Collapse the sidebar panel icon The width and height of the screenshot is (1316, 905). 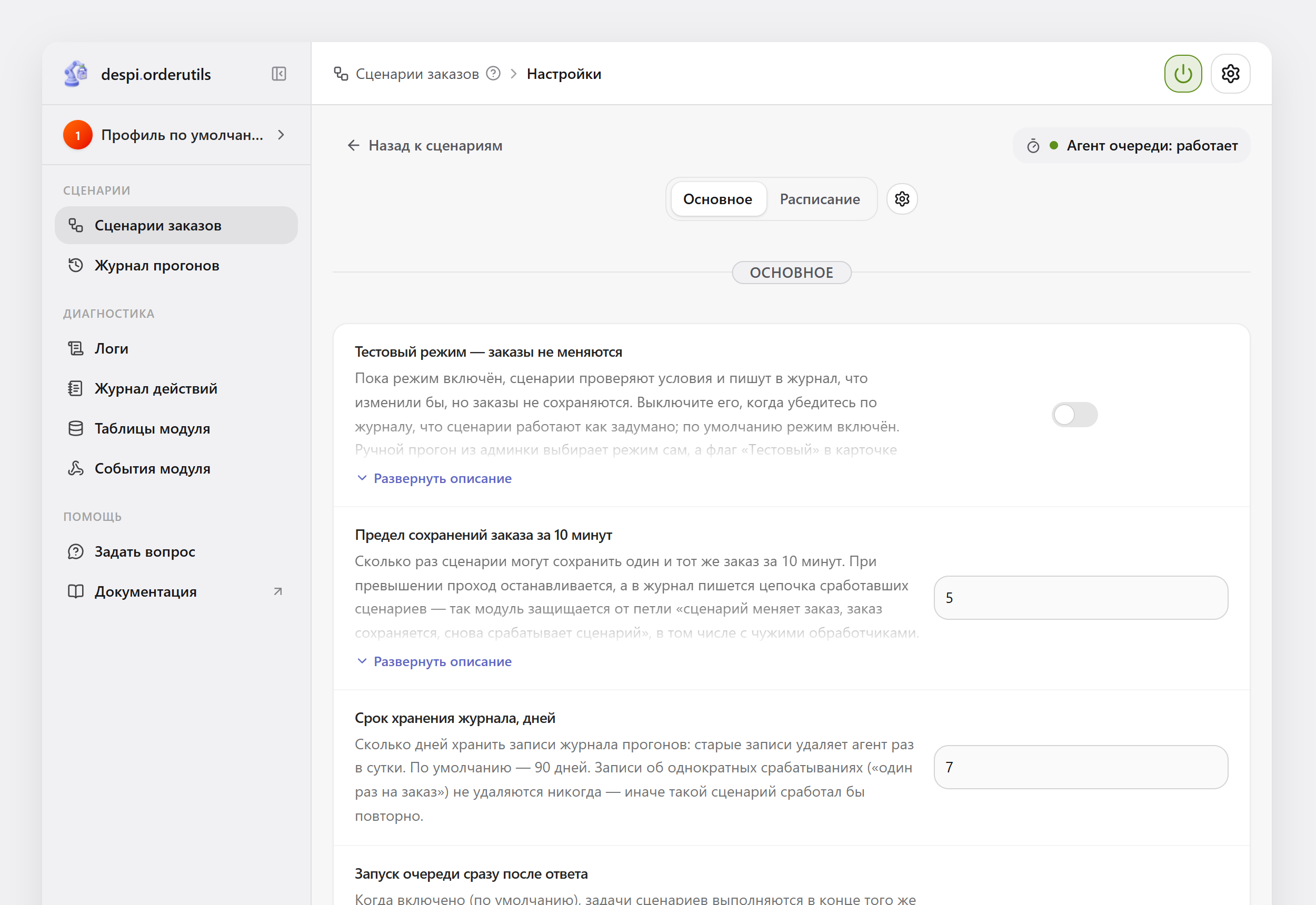pos(278,74)
